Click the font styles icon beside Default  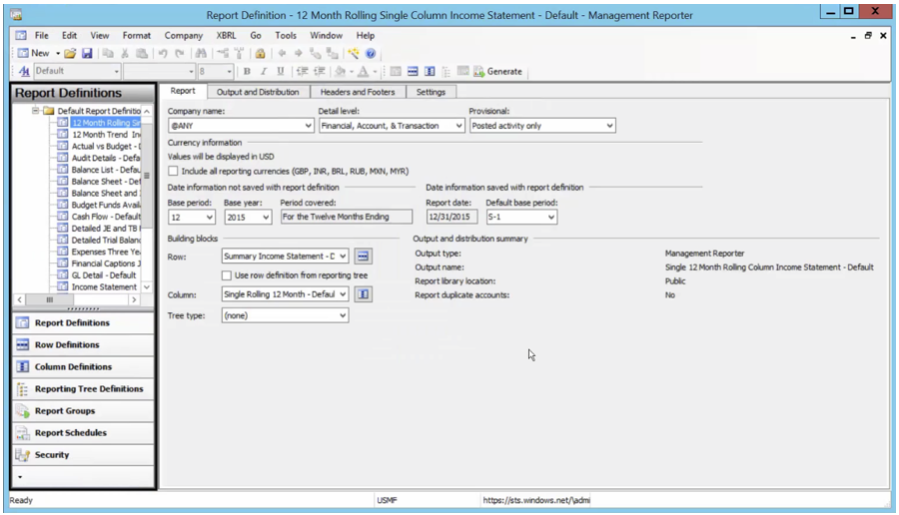click(24, 71)
